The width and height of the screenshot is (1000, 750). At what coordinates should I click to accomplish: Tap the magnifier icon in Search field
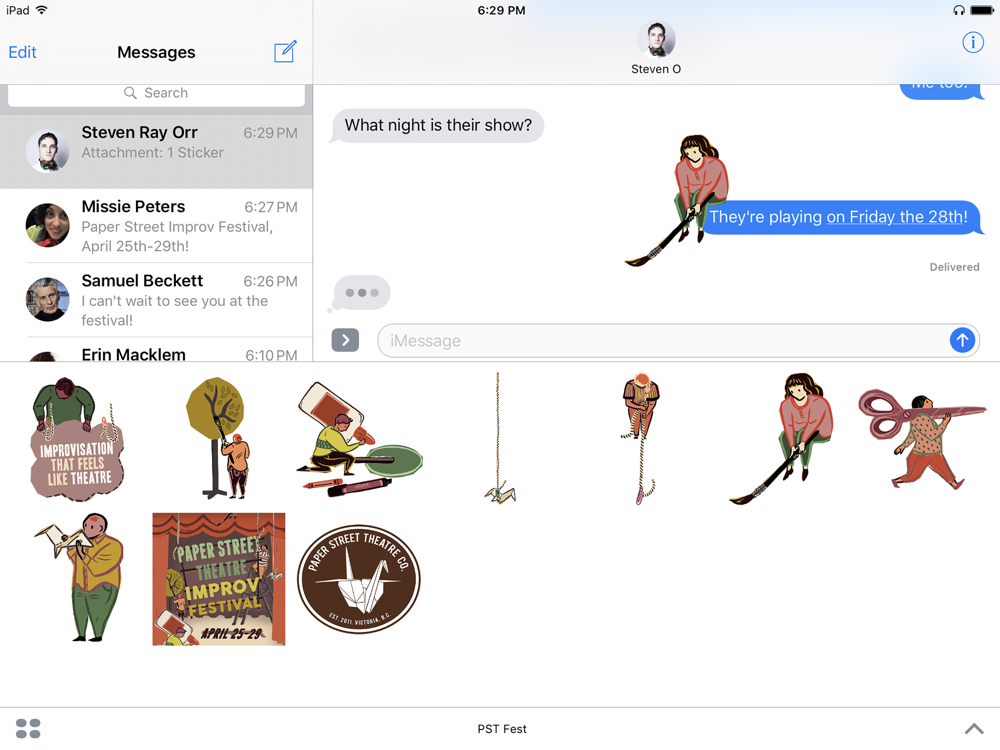(130, 93)
